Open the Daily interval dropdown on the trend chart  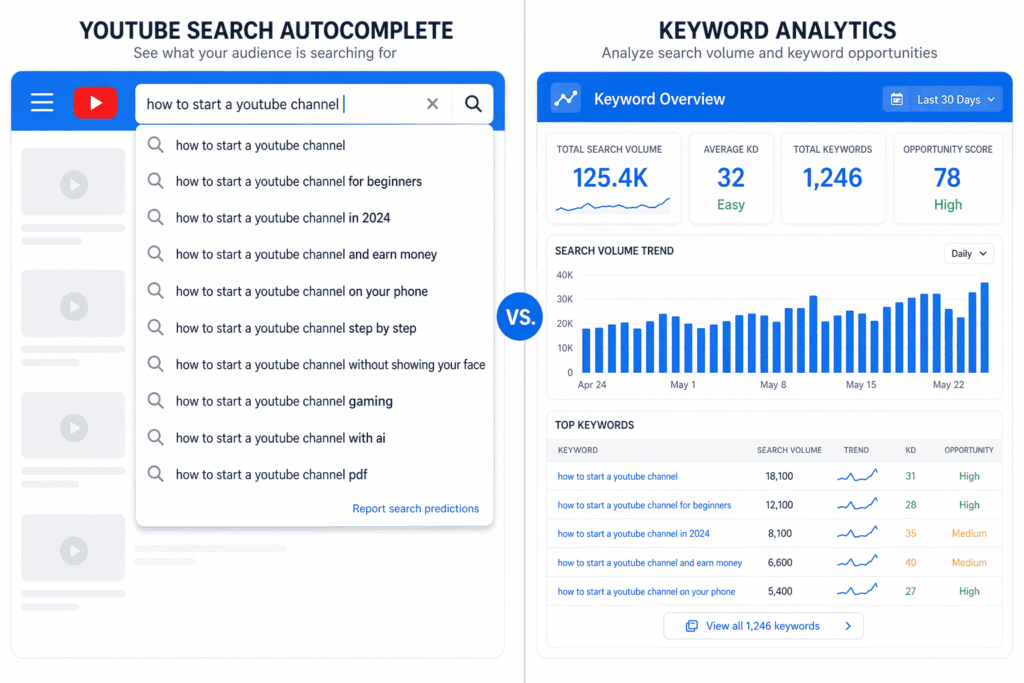(968, 253)
